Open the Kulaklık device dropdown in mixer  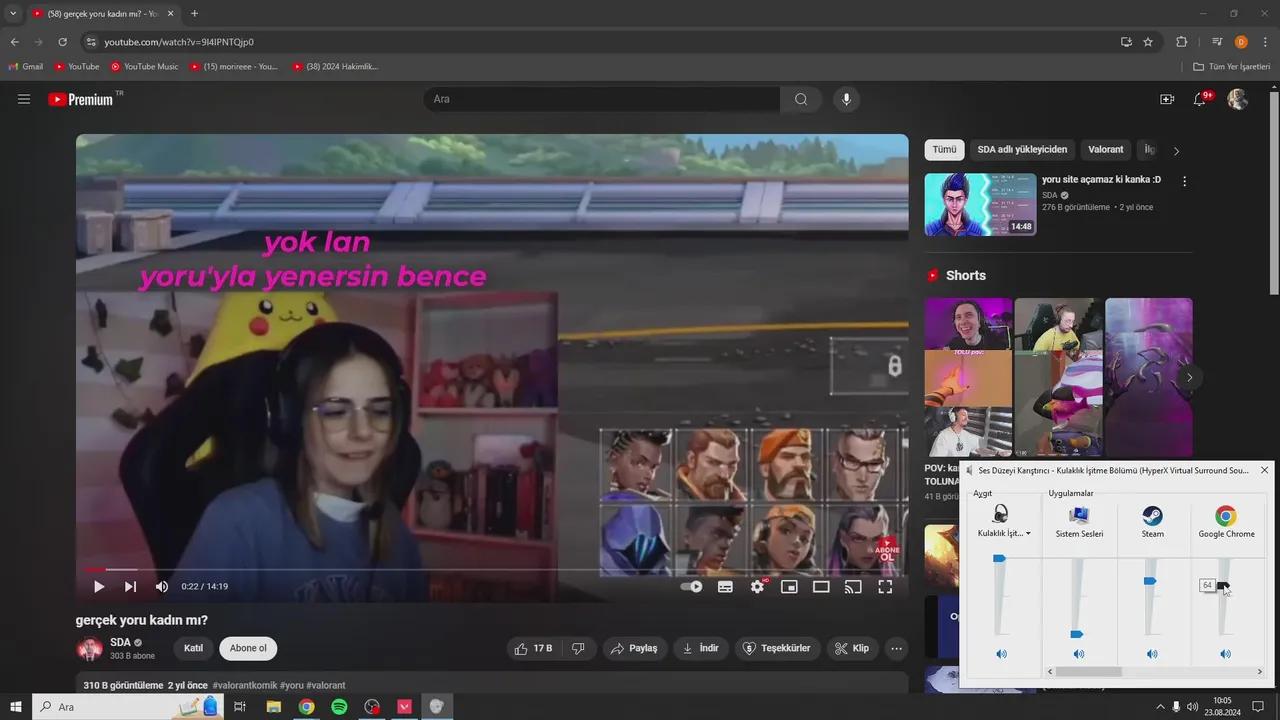tap(1004, 534)
